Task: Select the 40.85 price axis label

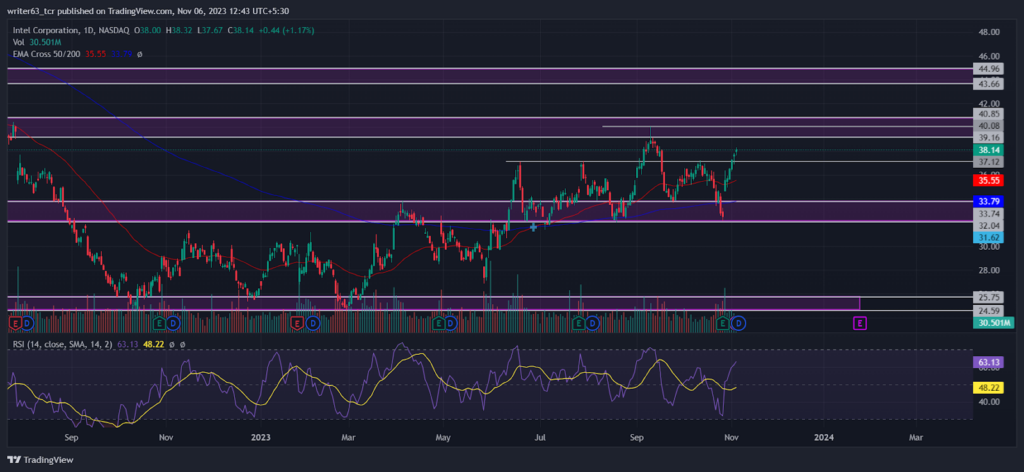Action: (x=986, y=114)
